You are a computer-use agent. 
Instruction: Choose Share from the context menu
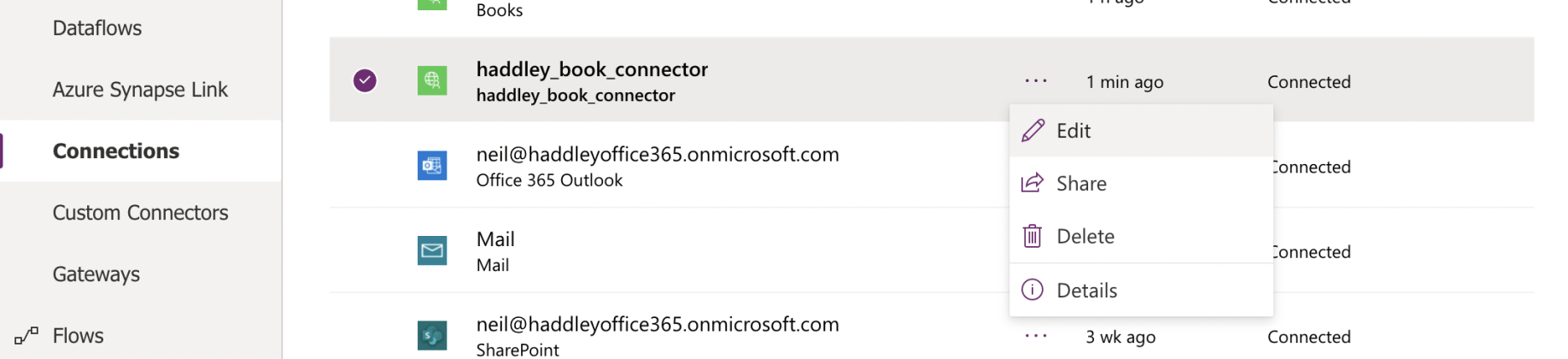tap(1081, 184)
